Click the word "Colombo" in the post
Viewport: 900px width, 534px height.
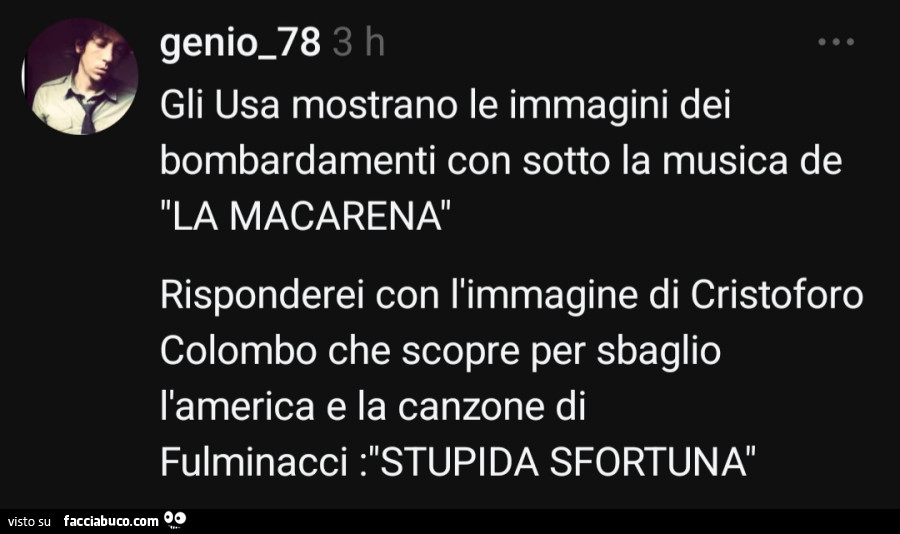(x=238, y=350)
